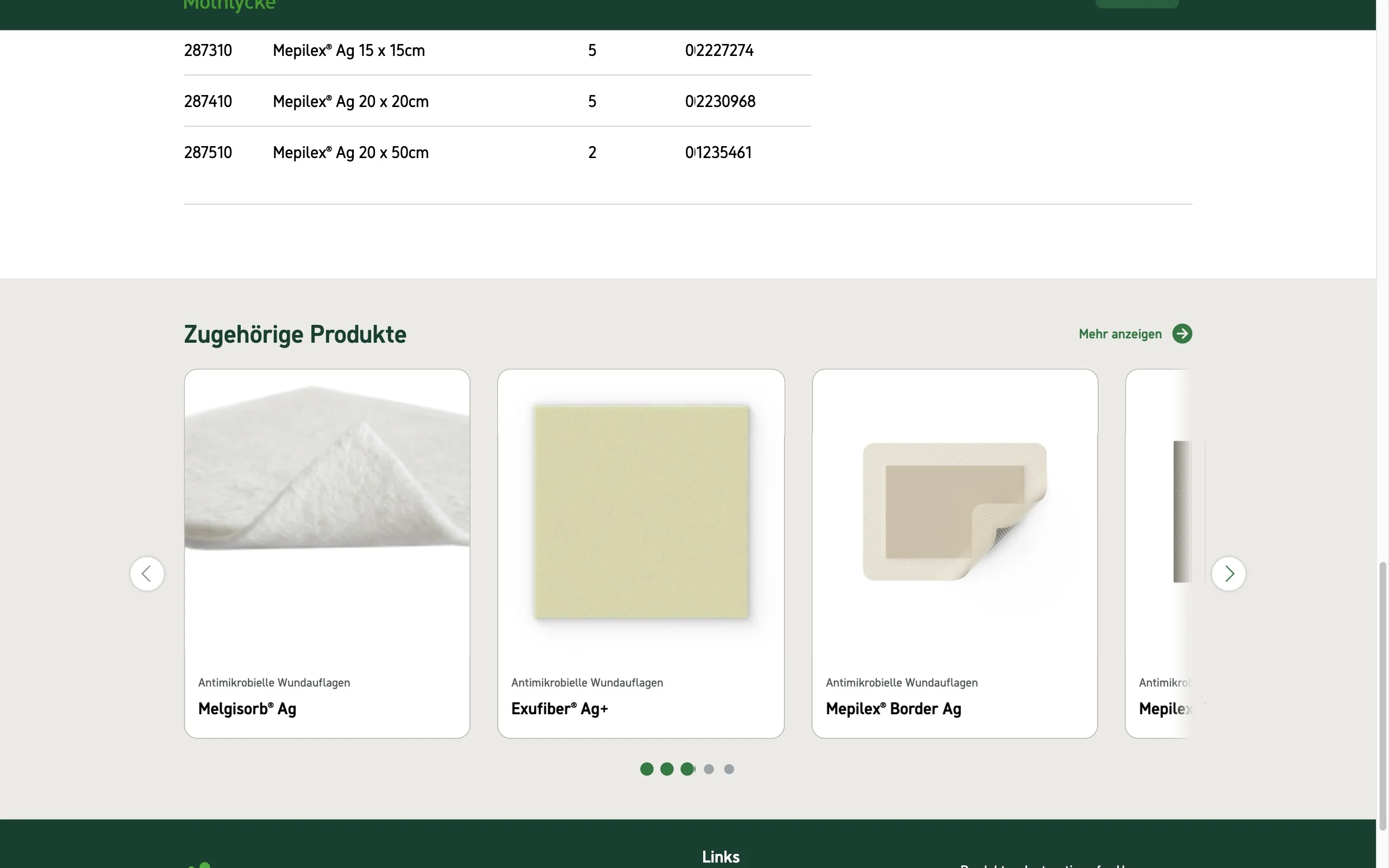1389x868 pixels.
Task: Click quantity 2 in 20 x 50cm row
Action: point(592,153)
